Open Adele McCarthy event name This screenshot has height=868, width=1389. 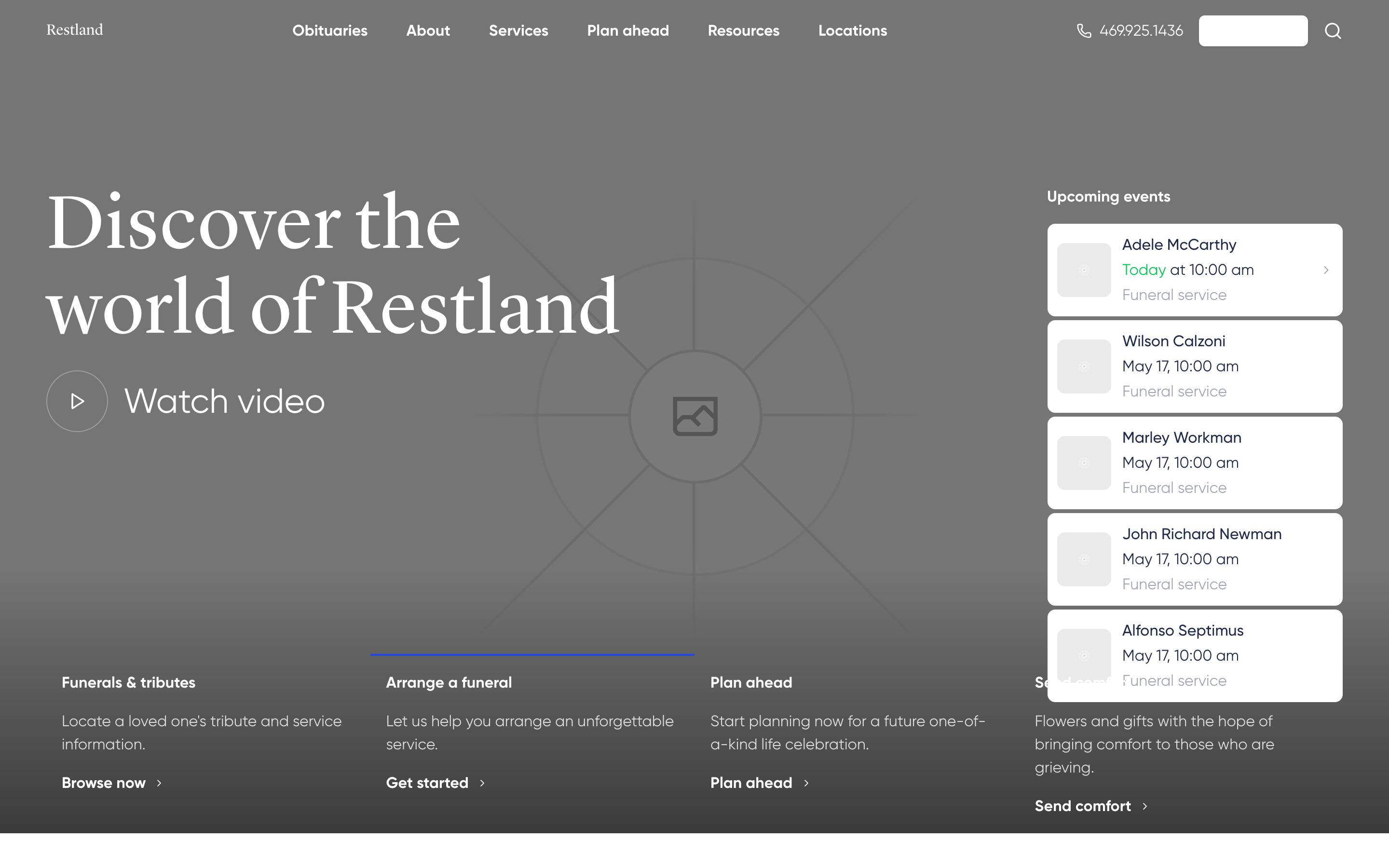click(x=1179, y=244)
